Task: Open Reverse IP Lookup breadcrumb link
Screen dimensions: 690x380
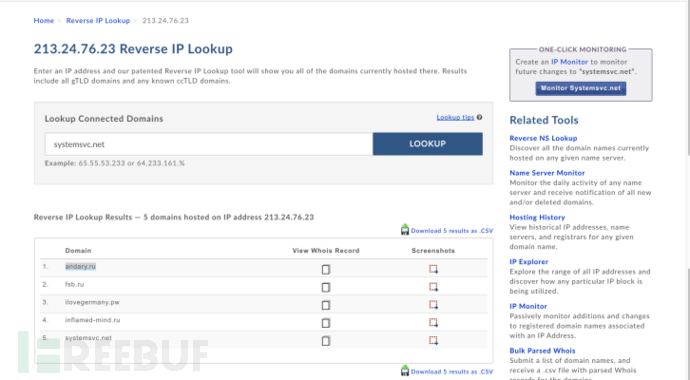Action: (98, 21)
